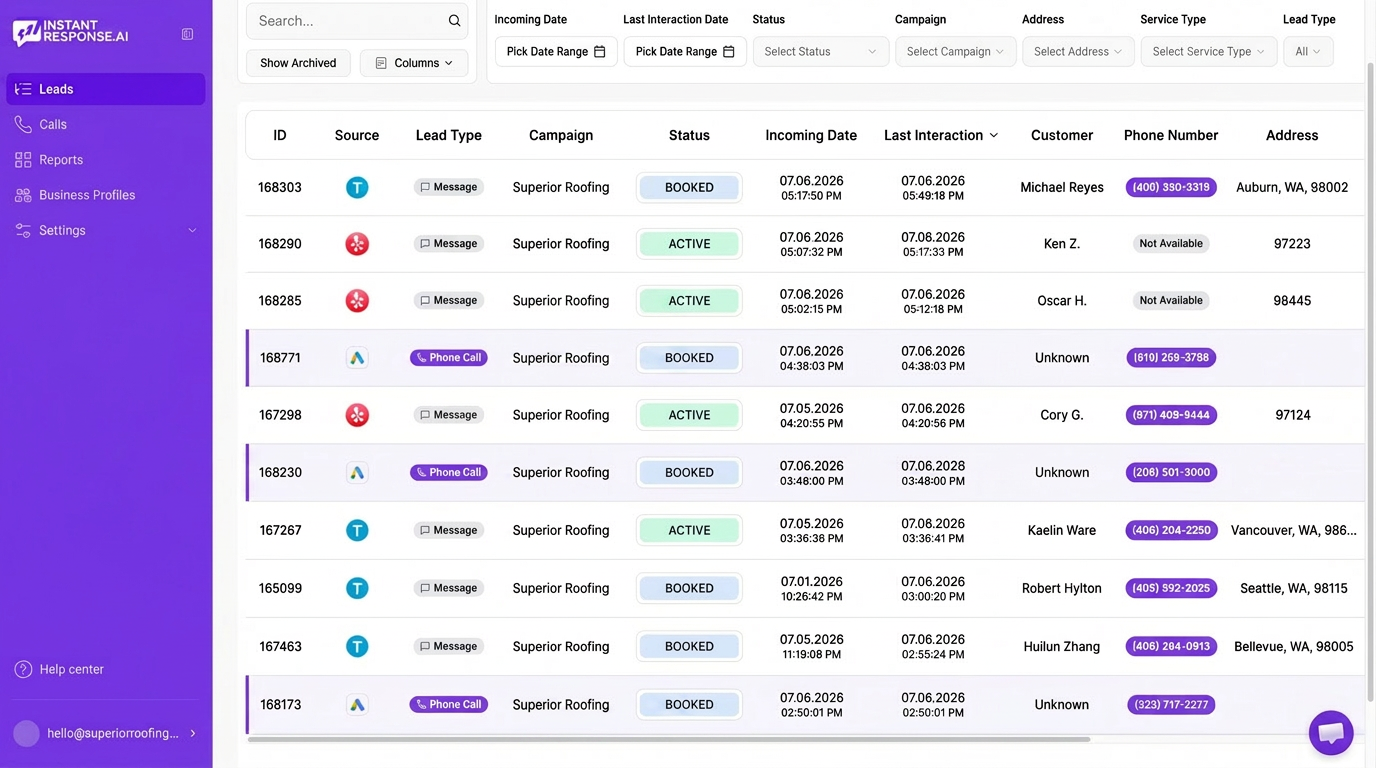1376x768 pixels.
Task: Open the Select Campaign dropdown
Action: [x=956, y=51]
